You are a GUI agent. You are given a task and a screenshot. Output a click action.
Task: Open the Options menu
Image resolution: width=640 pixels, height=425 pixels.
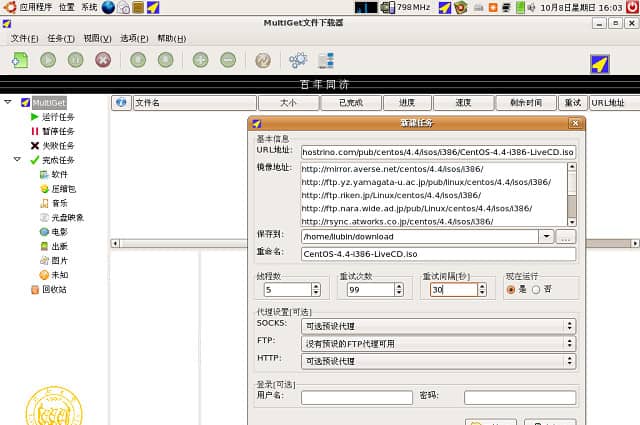click(134, 38)
